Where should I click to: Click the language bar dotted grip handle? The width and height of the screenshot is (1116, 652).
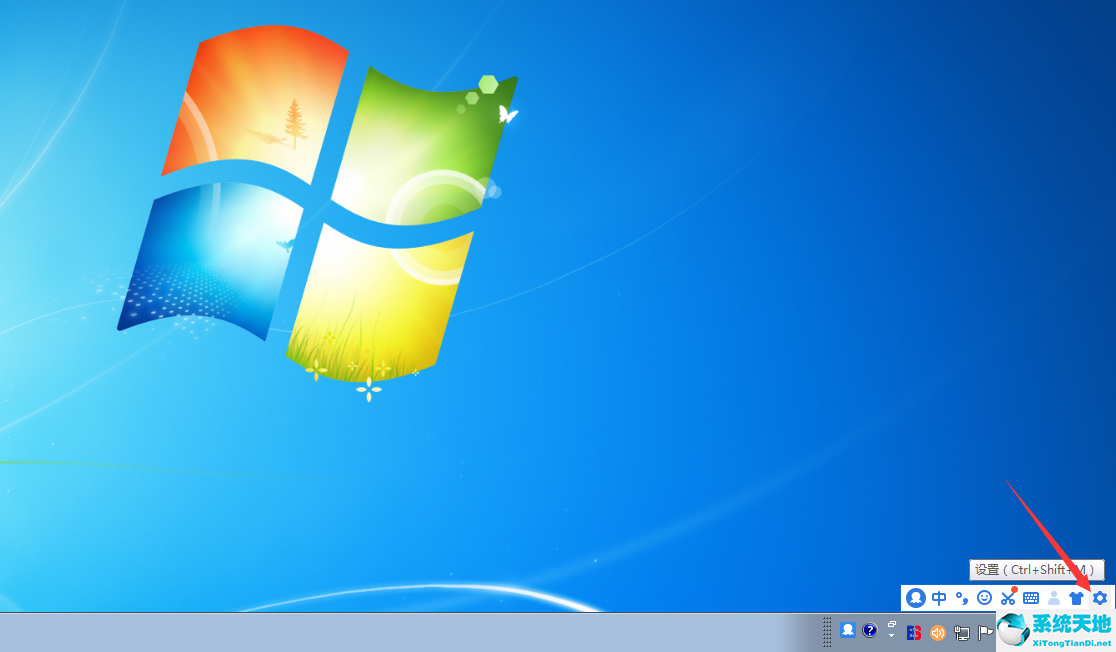pos(826,631)
